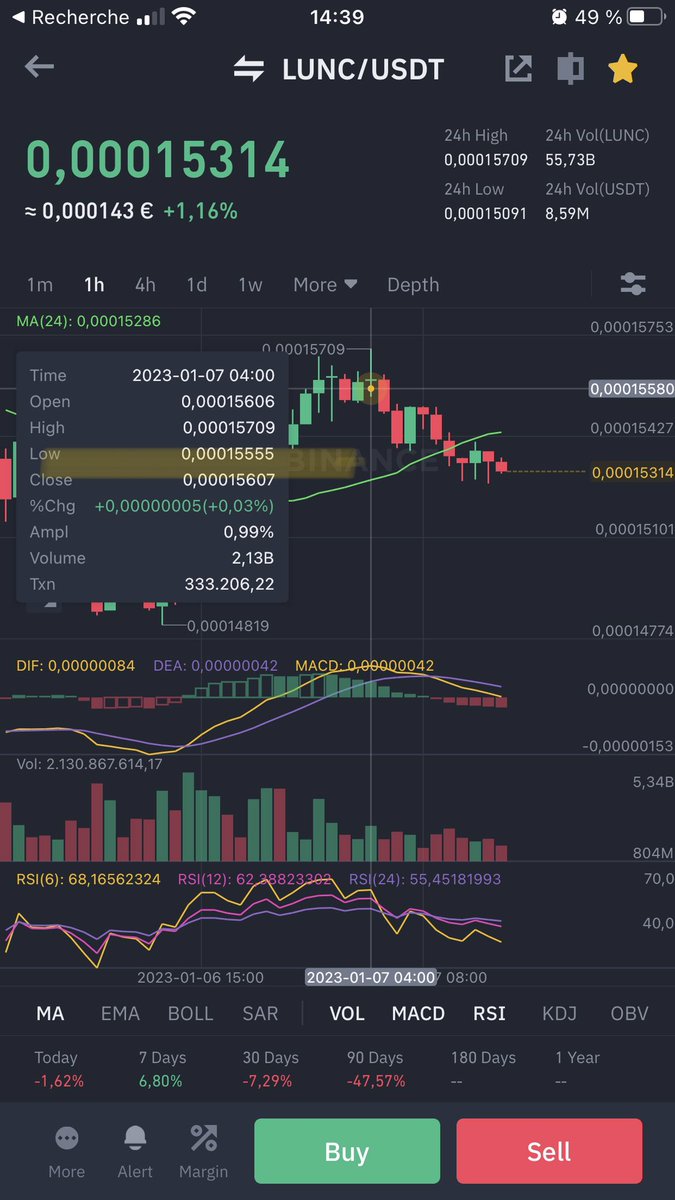Toggle the OBV sub-indicator
675x1200 pixels.
tap(629, 1013)
